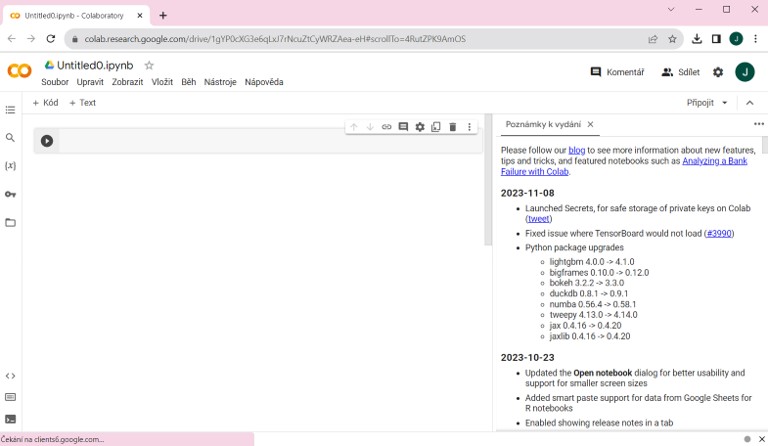Add a code cell with + Kód
The height and width of the screenshot is (446, 768).
(x=45, y=103)
